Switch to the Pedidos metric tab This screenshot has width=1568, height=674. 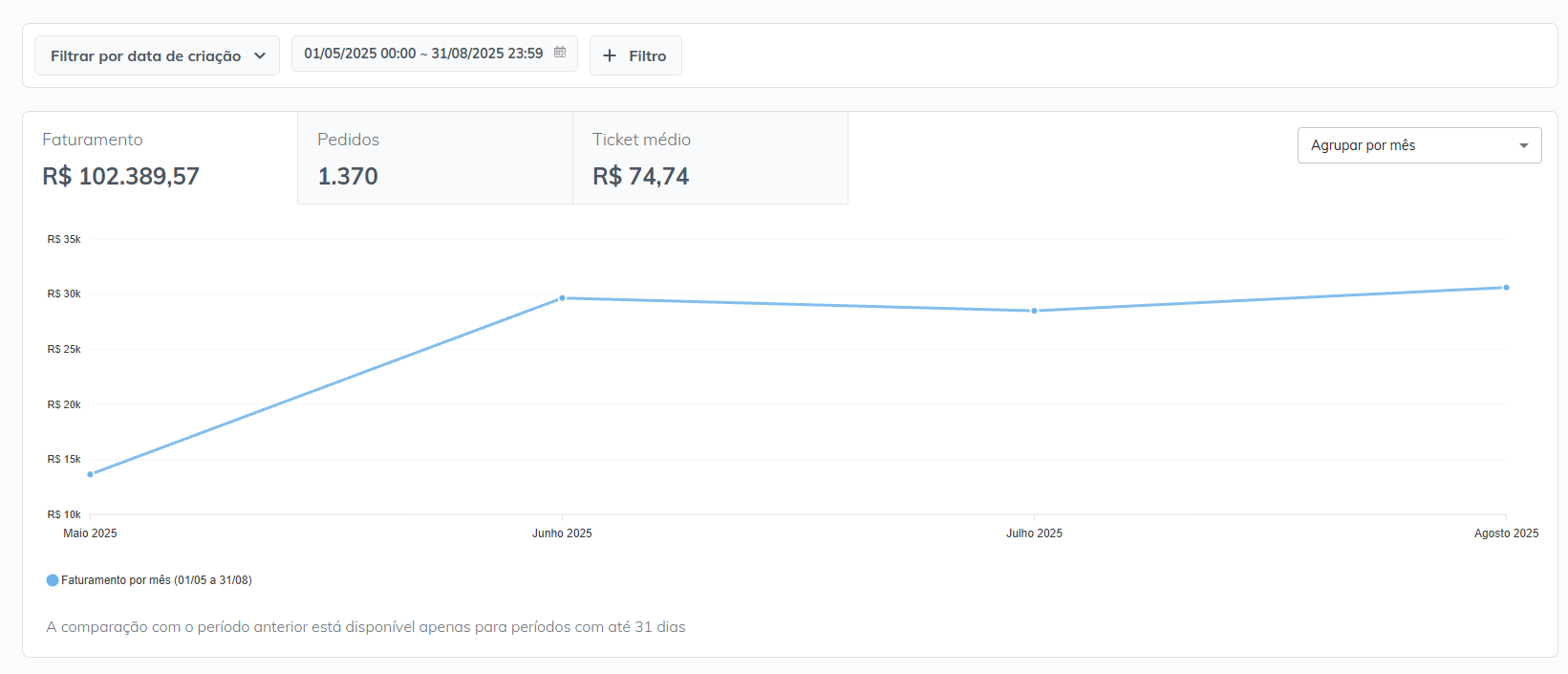[435, 158]
